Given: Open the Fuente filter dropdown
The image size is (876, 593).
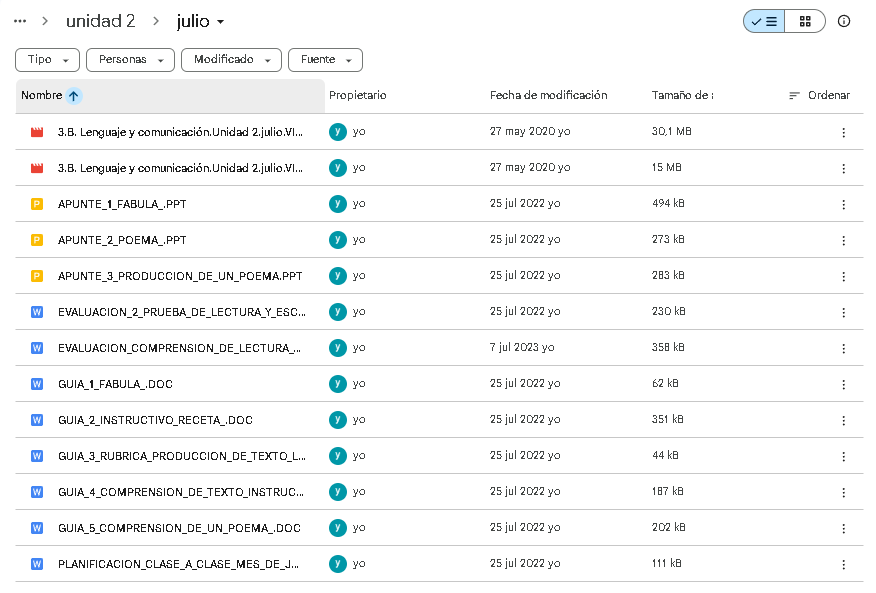Looking at the screenshot, I should 325,60.
